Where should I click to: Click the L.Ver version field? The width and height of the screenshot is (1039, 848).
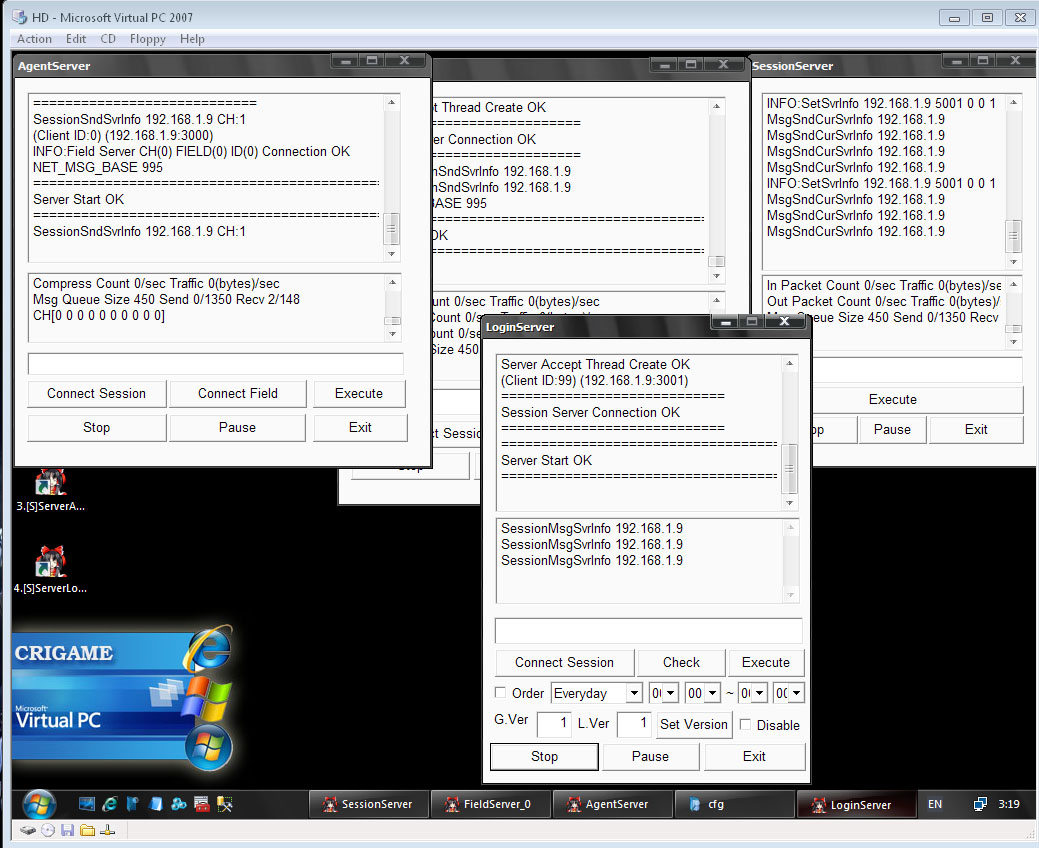coord(634,723)
